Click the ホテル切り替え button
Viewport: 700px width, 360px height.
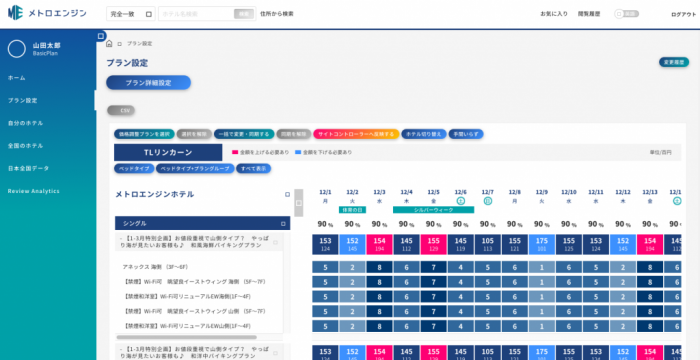[424, 134]
